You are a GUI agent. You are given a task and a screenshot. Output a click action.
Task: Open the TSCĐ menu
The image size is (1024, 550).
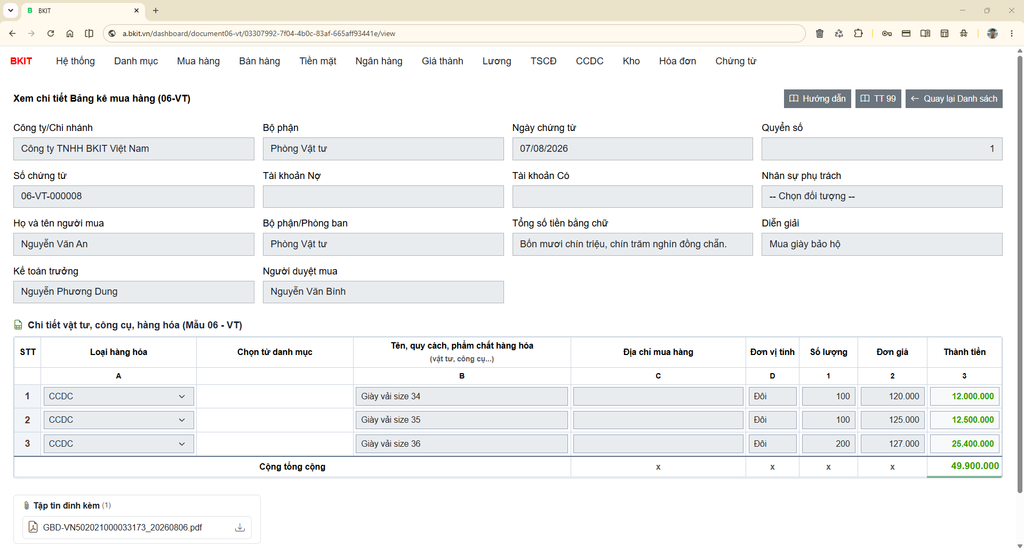coord(543,61)
